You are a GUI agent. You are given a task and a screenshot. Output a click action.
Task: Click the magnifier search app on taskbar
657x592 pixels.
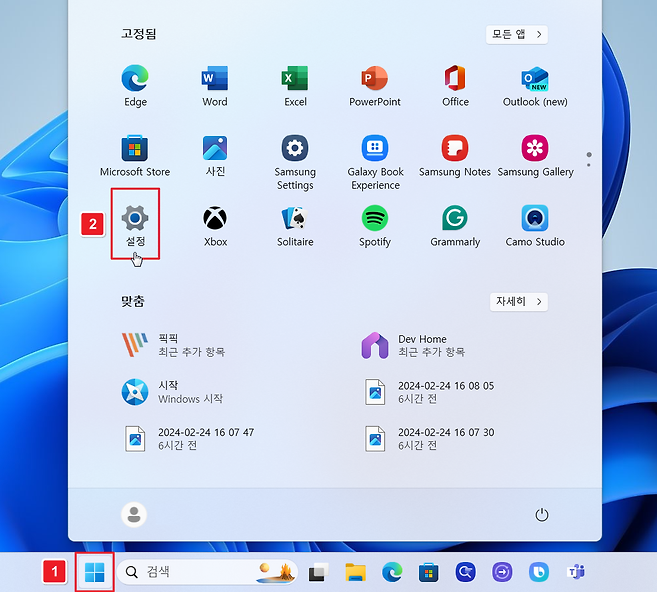tap(465, 572)
